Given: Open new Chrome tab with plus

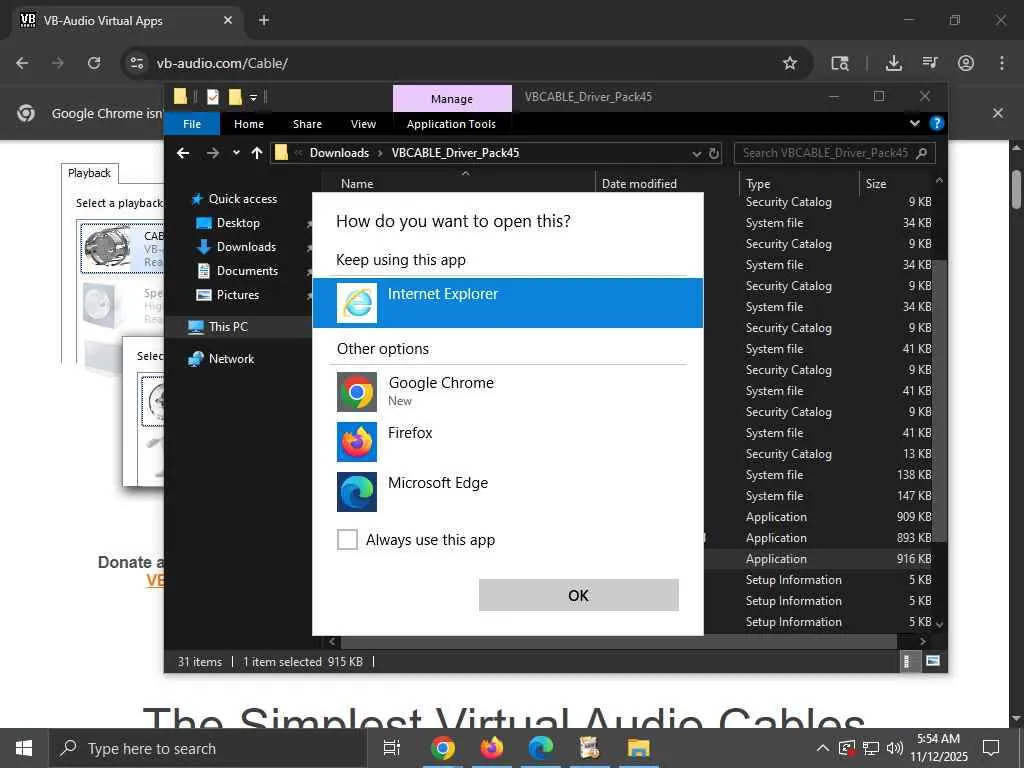Looking at the screenshot, I should click(x=264, y=20).
